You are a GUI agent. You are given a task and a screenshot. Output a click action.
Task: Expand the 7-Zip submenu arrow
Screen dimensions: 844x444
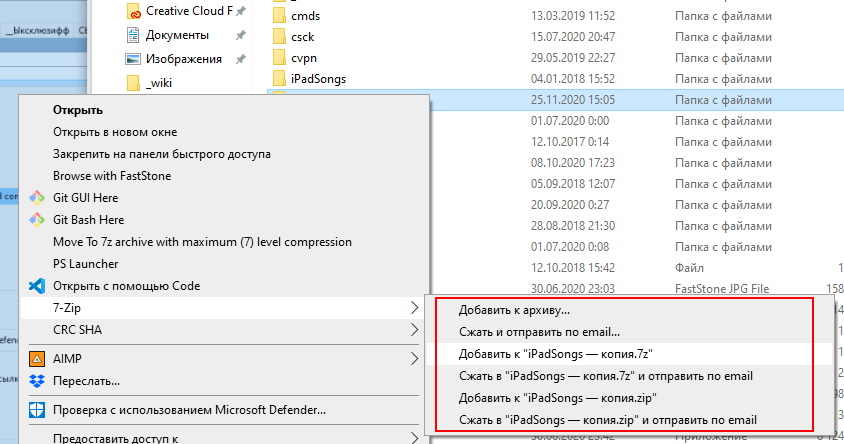click(x=414, y=308)
